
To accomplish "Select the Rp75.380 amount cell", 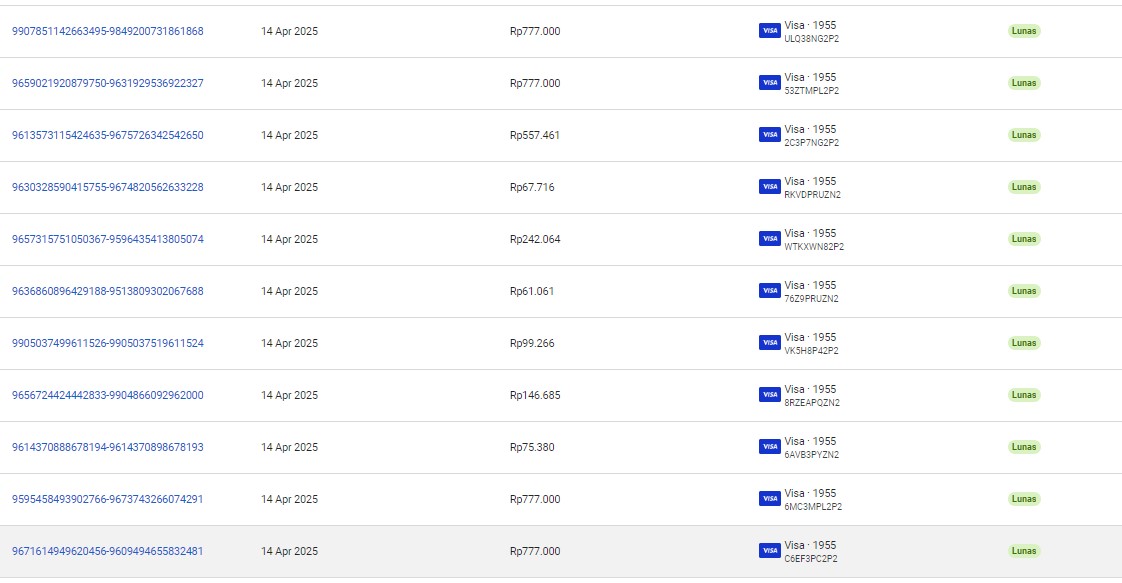I will point(532,447).
